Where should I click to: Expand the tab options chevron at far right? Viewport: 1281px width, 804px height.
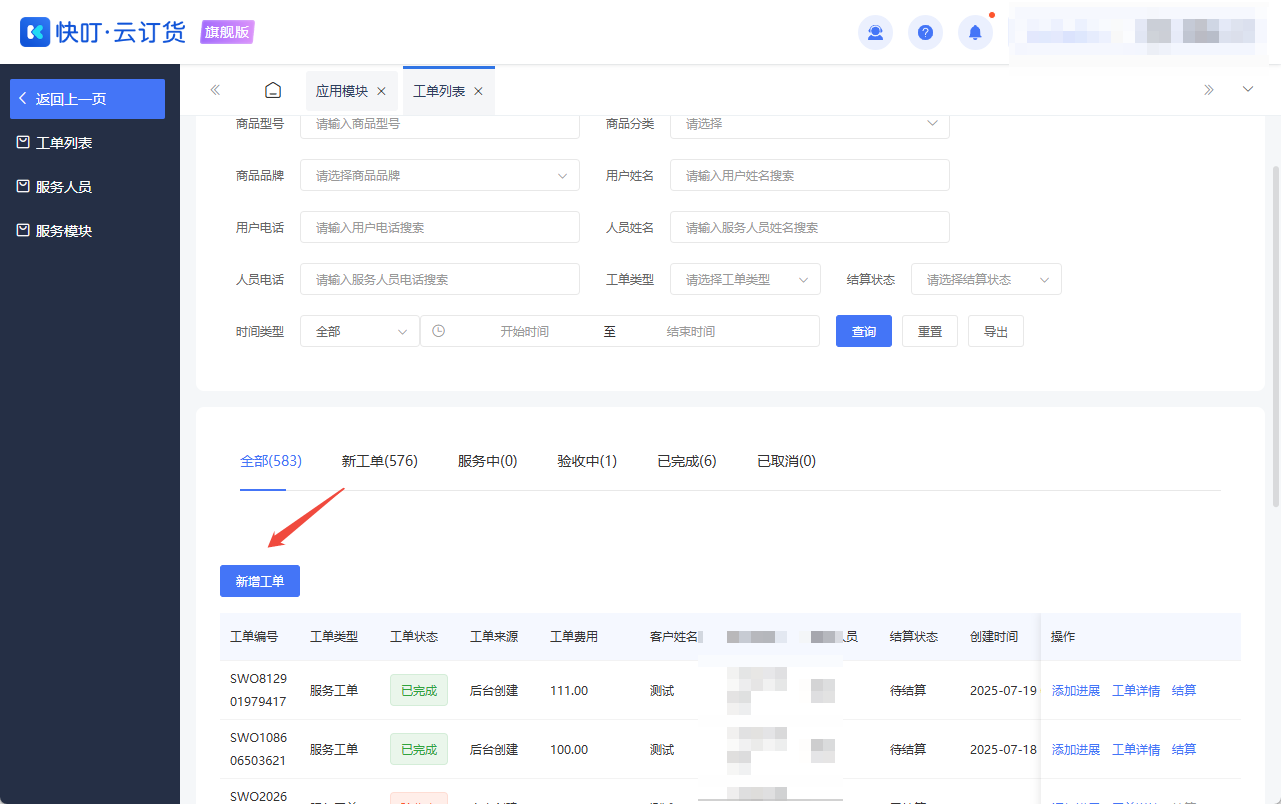tap(1248, 90)
